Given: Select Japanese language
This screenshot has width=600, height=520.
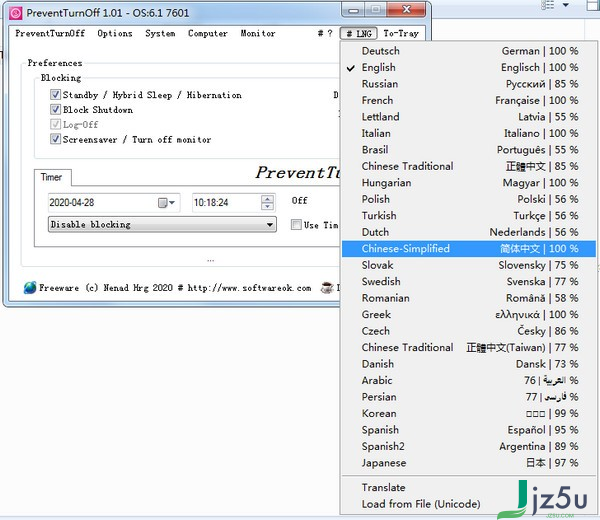Looking at the screenshot, I should (x=468, y=462).
